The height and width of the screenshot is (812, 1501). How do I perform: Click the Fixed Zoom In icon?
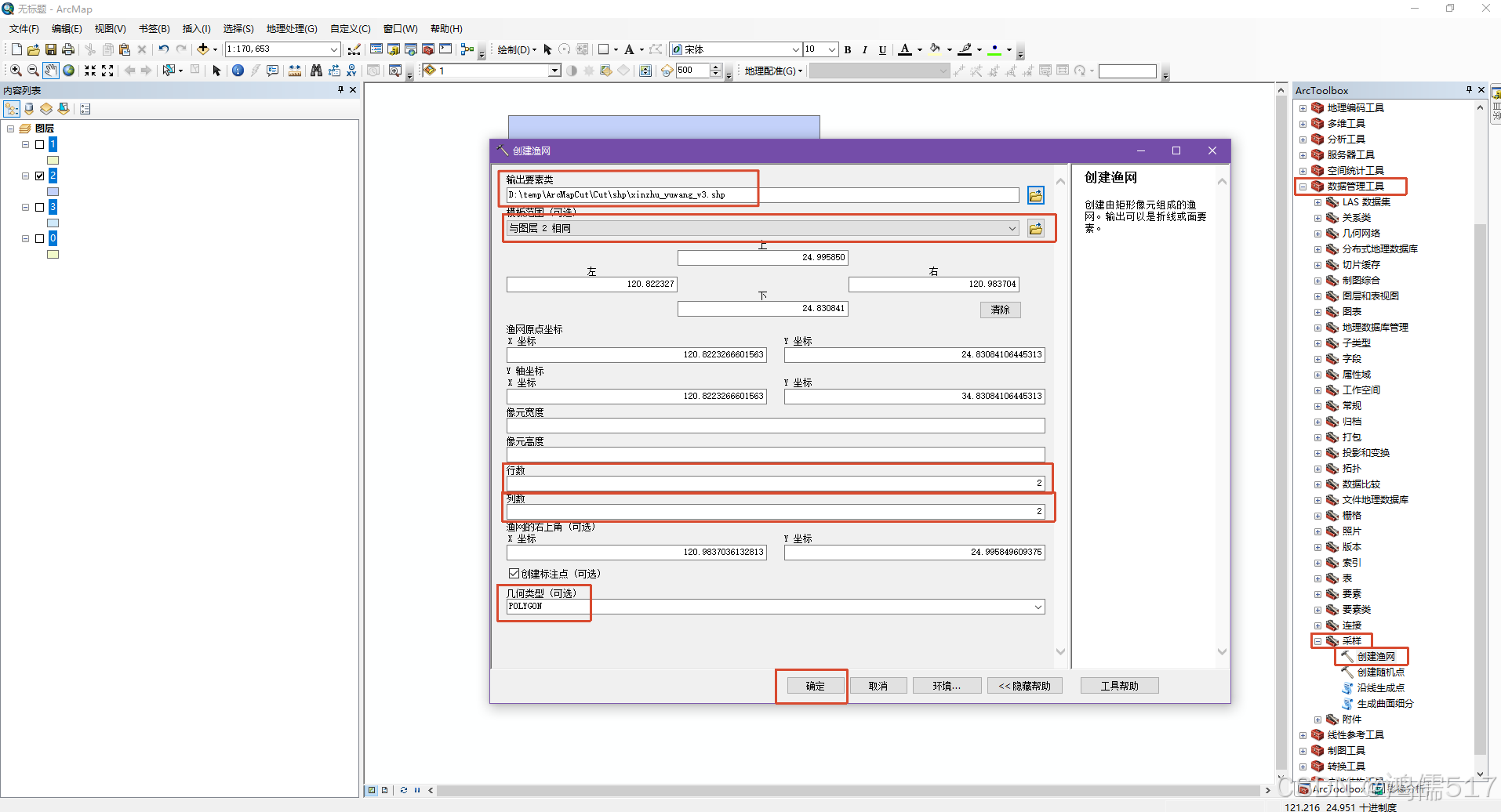pyautogui.click(x=90, y=71)
